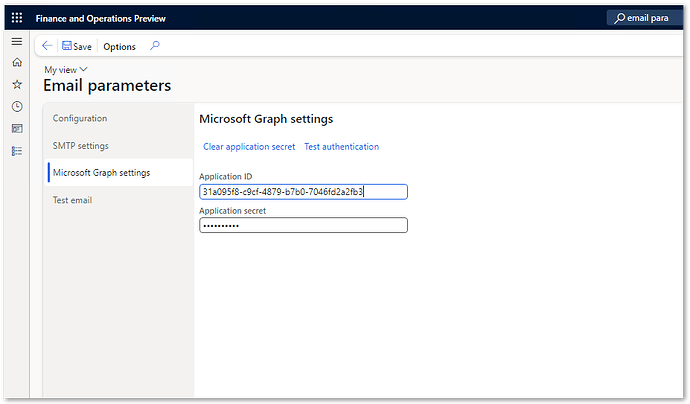Switch to the Configuration tab
The image size is (690, 404).
pyautogui.click(x=80, y=118)
